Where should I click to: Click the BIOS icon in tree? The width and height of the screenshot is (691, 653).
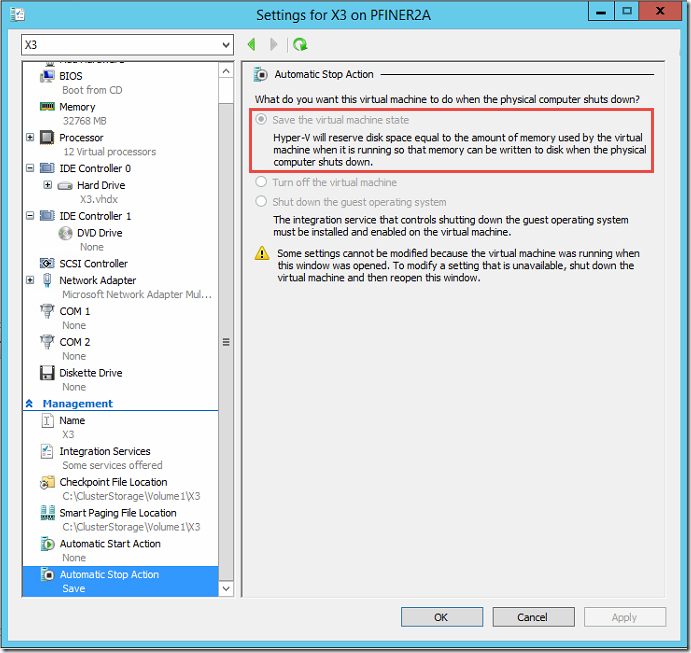(47, 76)
